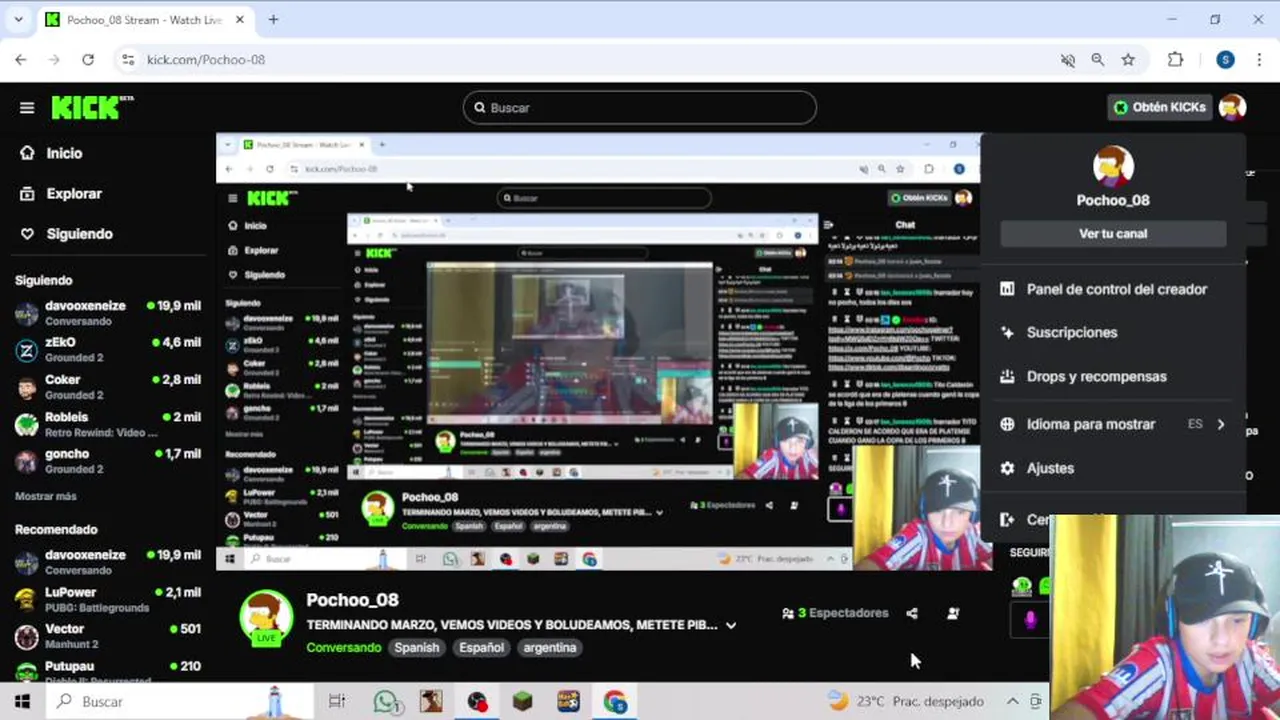The width and height of the screenshot is (1280, 720).
Task: Click the Obtén KICKs button
Action: click(x=1160, y=107)
